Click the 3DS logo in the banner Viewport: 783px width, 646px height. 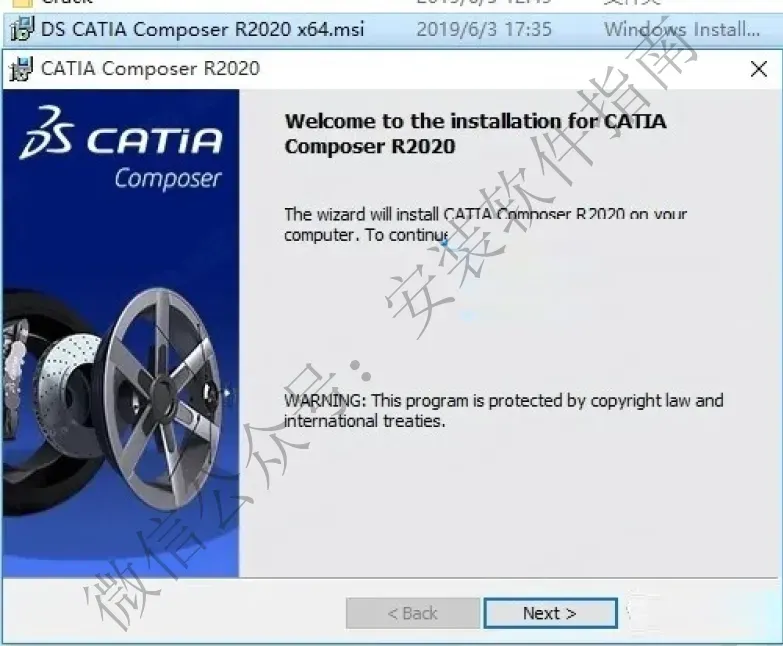(46, 132)
